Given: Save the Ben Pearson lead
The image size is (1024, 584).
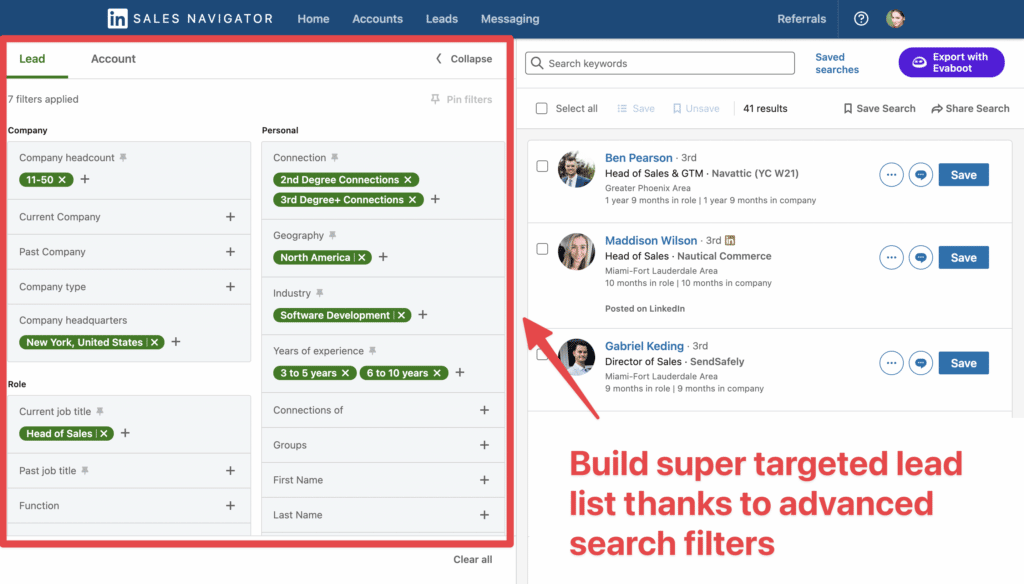Looking at the screenshot, I should point(963,175).
